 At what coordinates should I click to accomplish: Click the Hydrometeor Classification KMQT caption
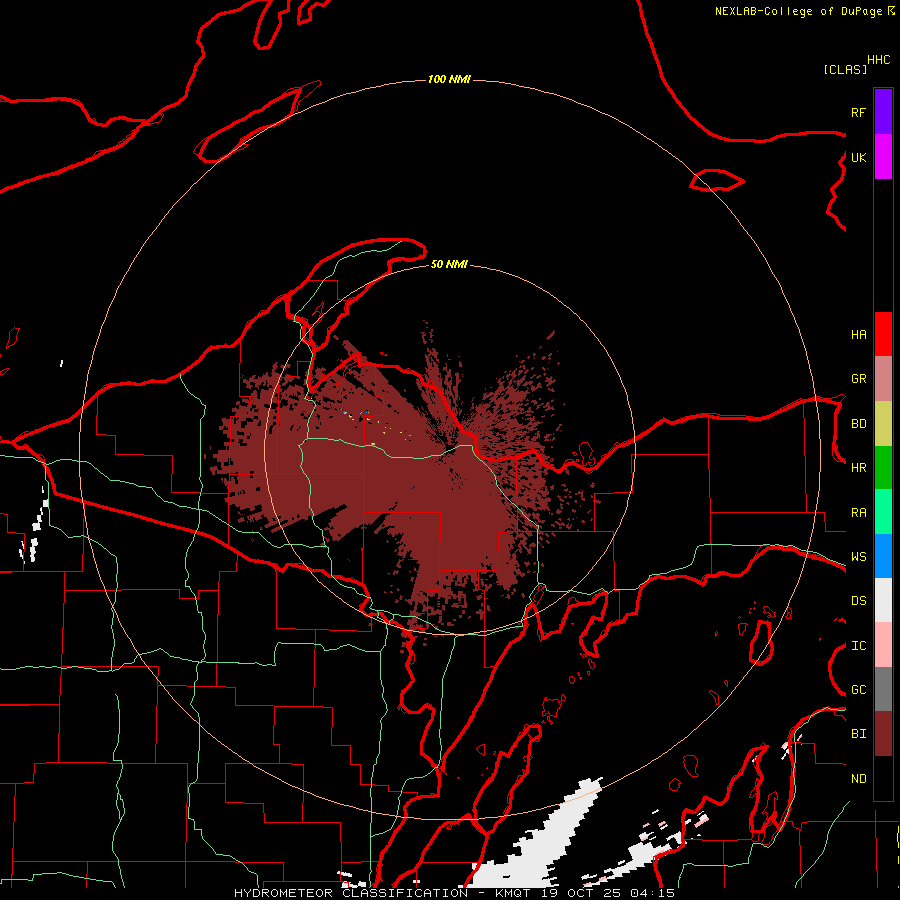454,893
